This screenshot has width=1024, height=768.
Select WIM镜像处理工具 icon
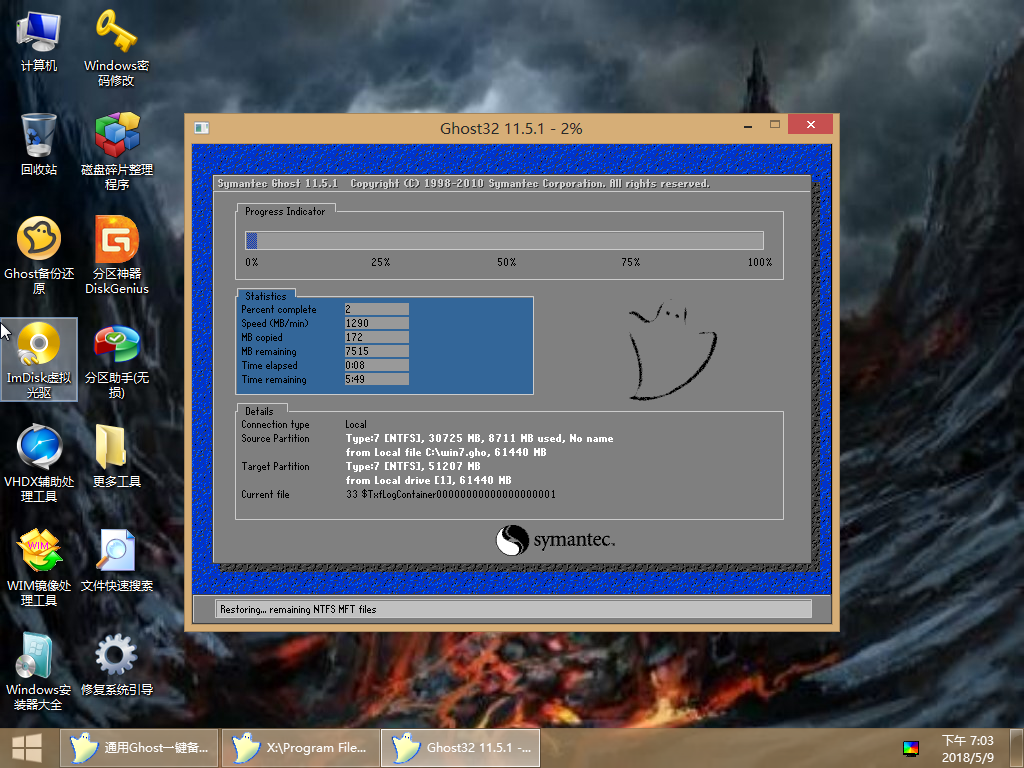39,567
